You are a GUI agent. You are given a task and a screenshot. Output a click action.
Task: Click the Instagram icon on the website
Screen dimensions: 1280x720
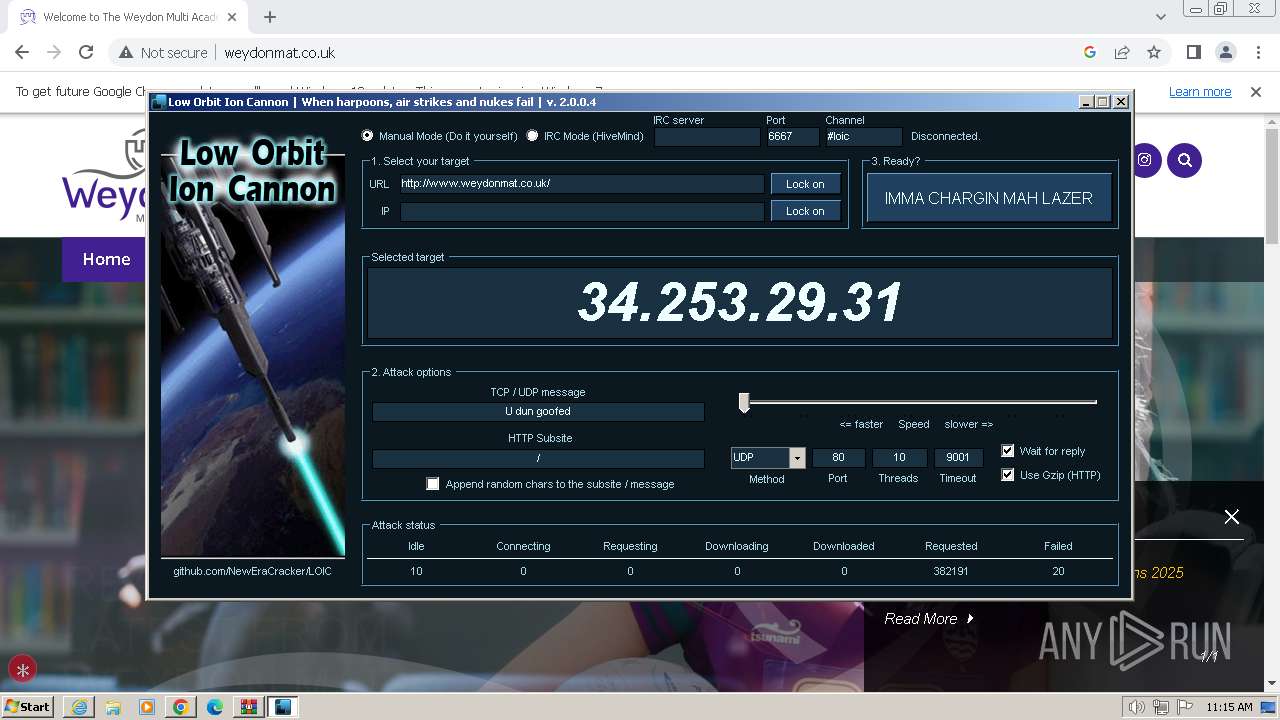(1144, 160)
